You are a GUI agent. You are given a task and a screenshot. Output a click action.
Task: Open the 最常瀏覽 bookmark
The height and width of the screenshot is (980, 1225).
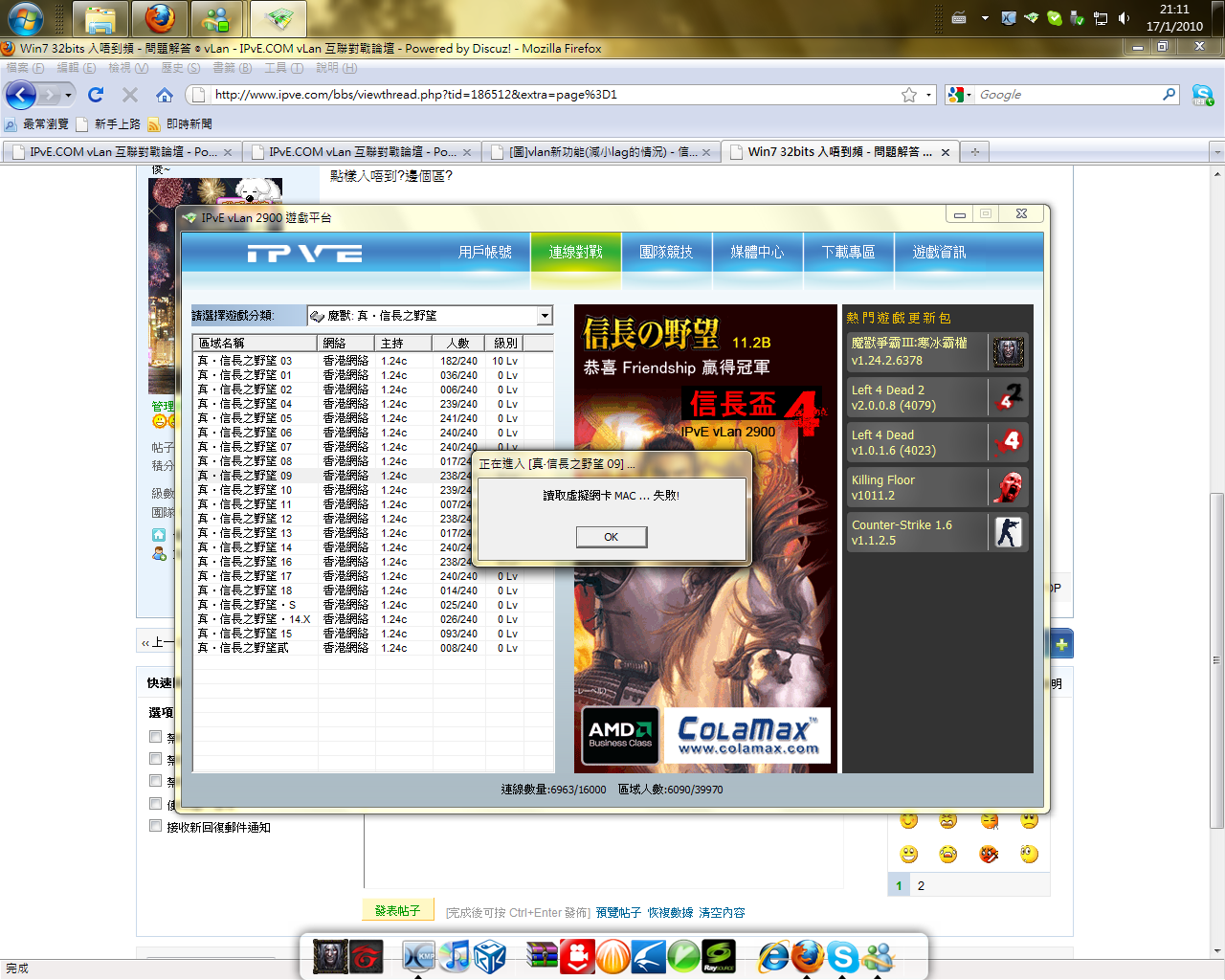point(36,124)
